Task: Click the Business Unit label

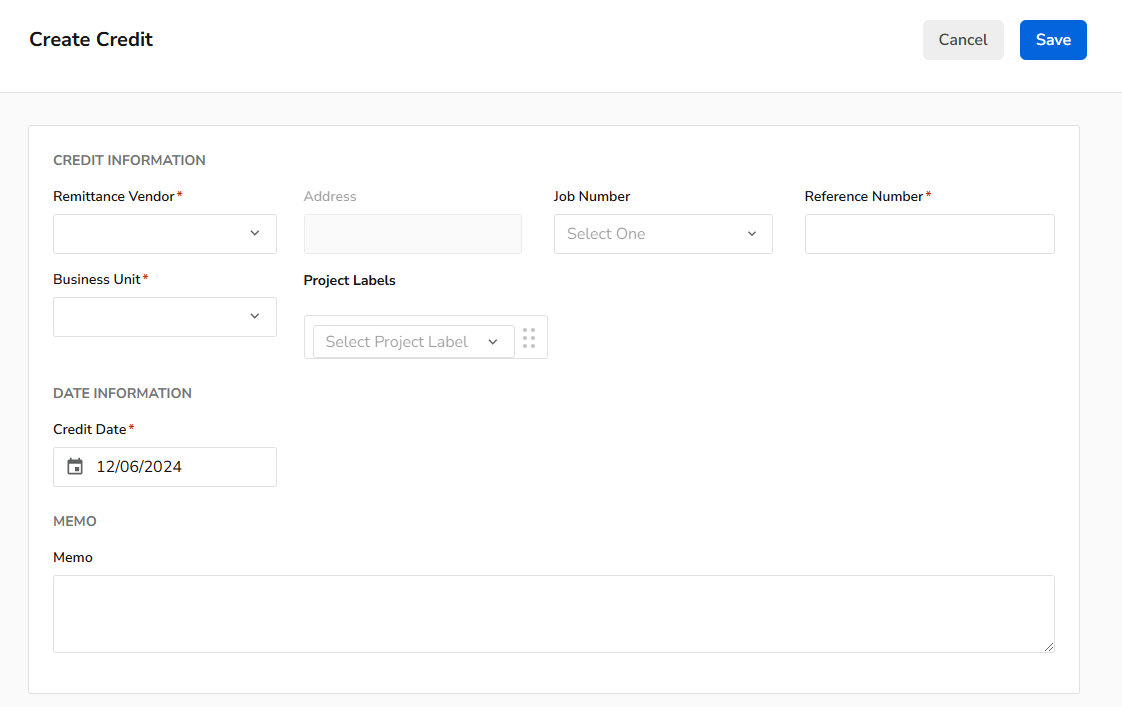Action: 97,279
